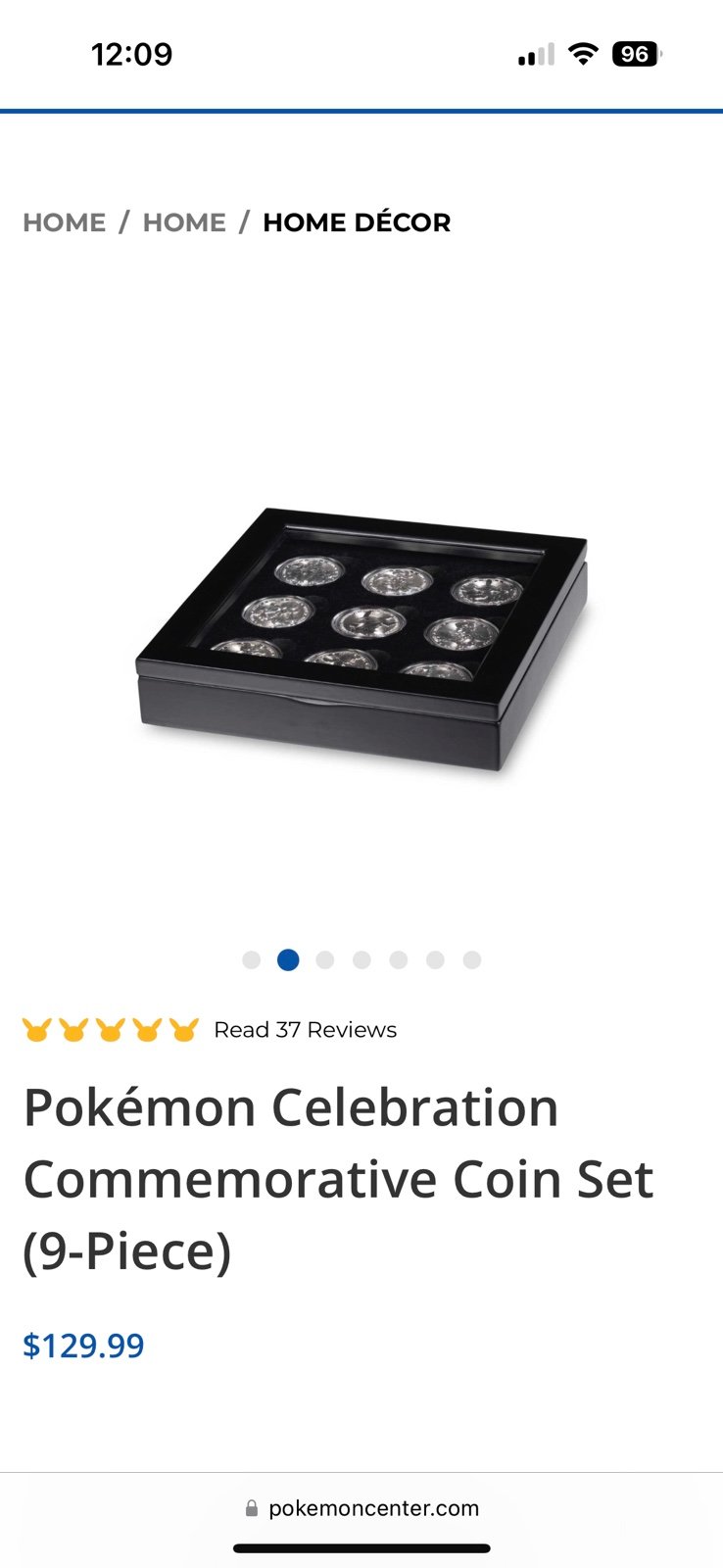723x1568 pixels.
Task: Click the third Pikachu rating icon
Action: tap(110, 1030)
